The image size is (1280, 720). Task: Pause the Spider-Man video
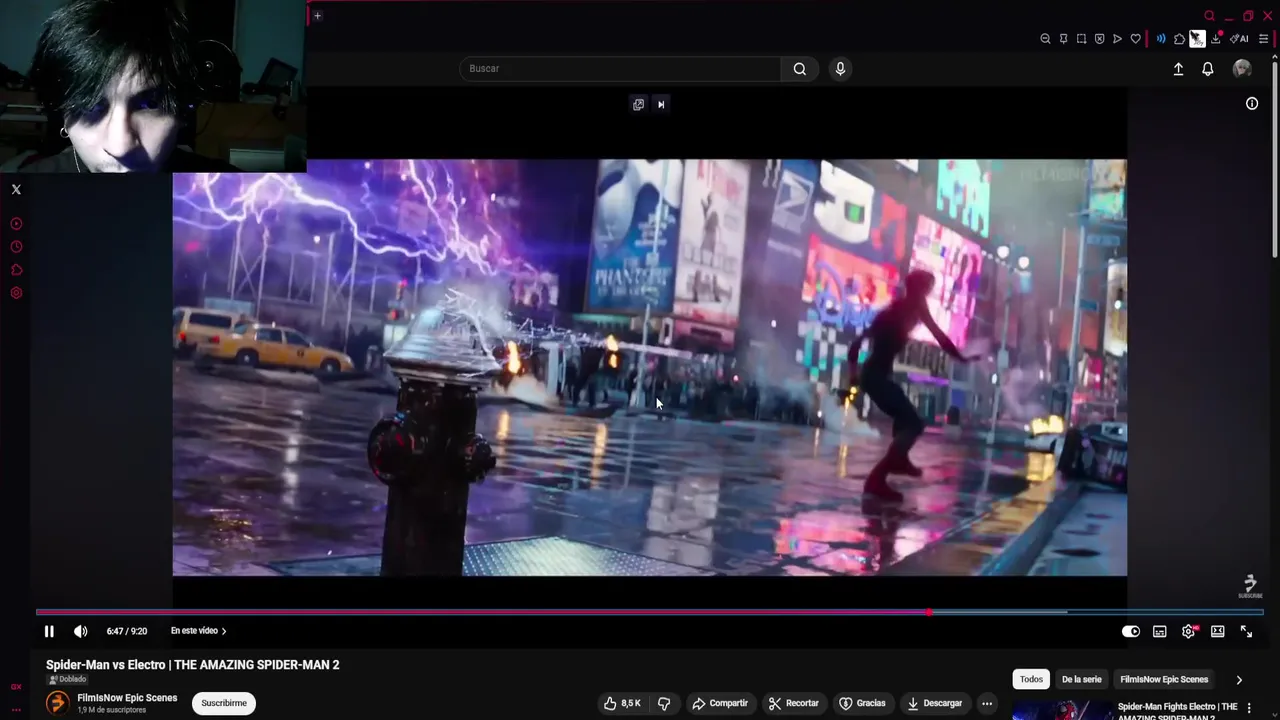coord(49,631)
